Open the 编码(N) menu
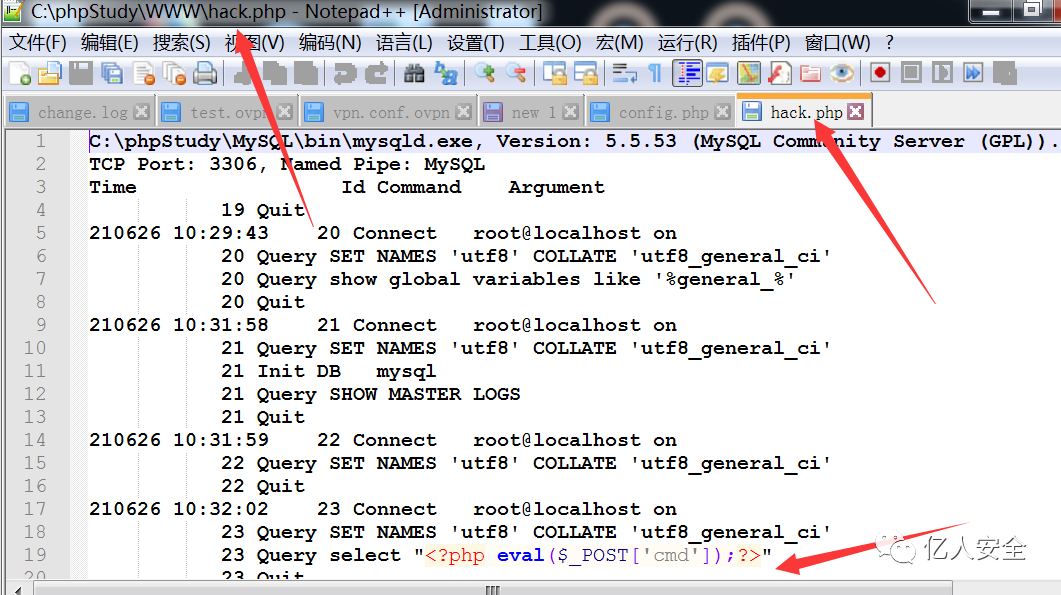Viewport: 1061px width, 595px height. tap(330, 43)
